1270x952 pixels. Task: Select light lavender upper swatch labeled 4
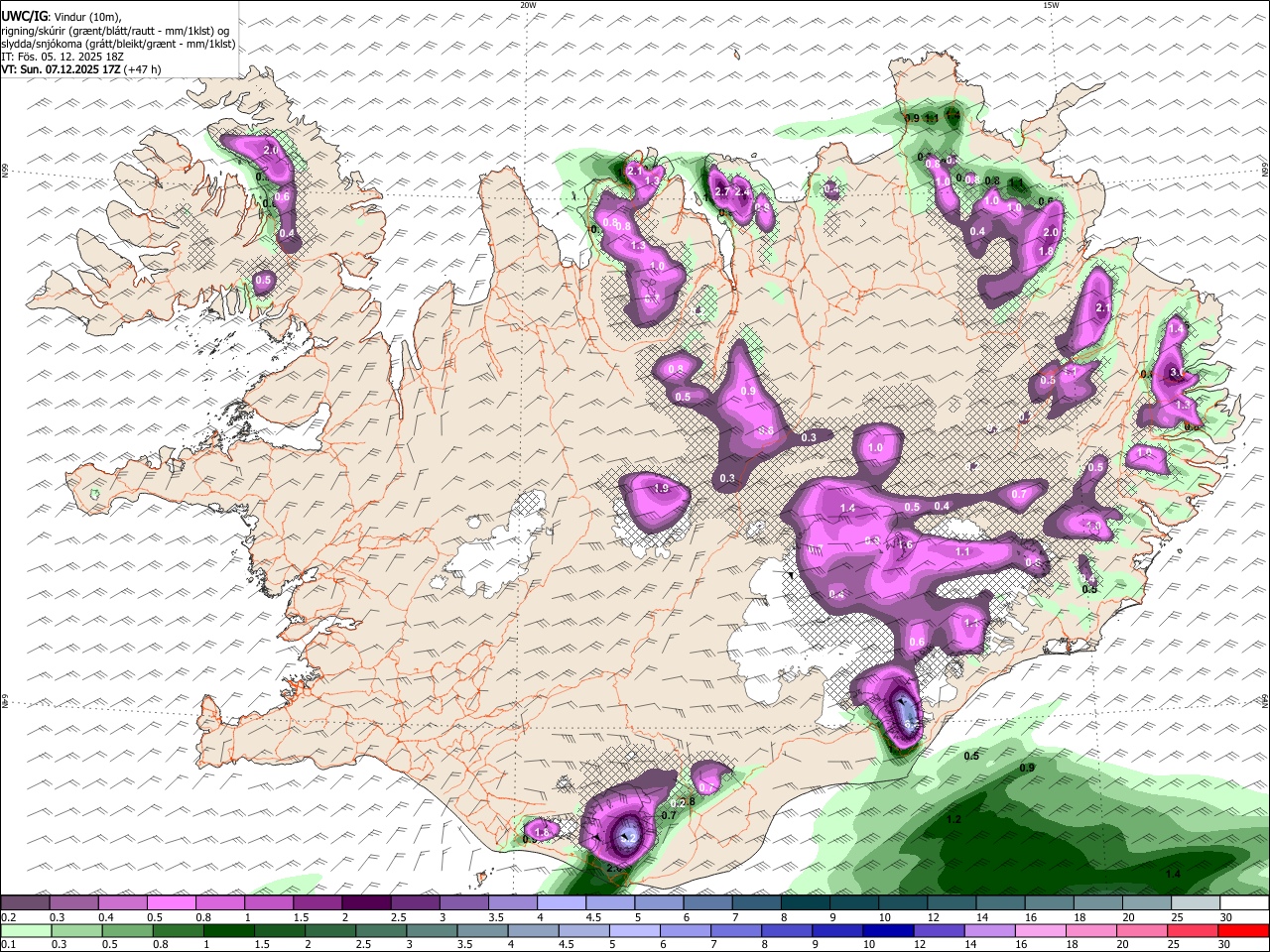click(x=561, y=902)
